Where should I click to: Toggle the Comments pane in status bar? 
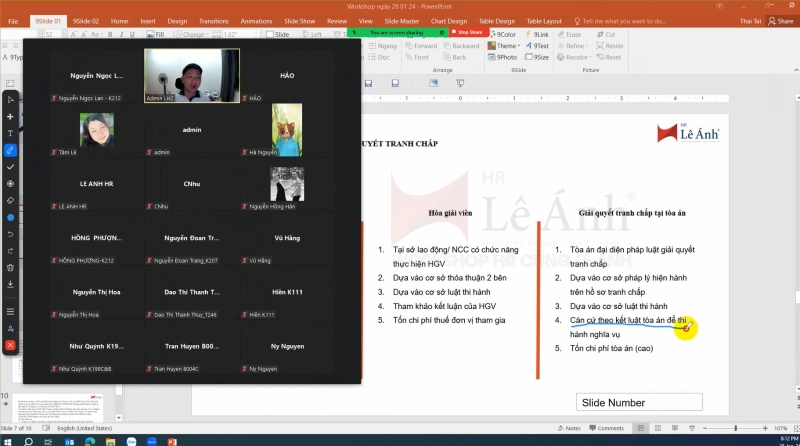[608, 428]
